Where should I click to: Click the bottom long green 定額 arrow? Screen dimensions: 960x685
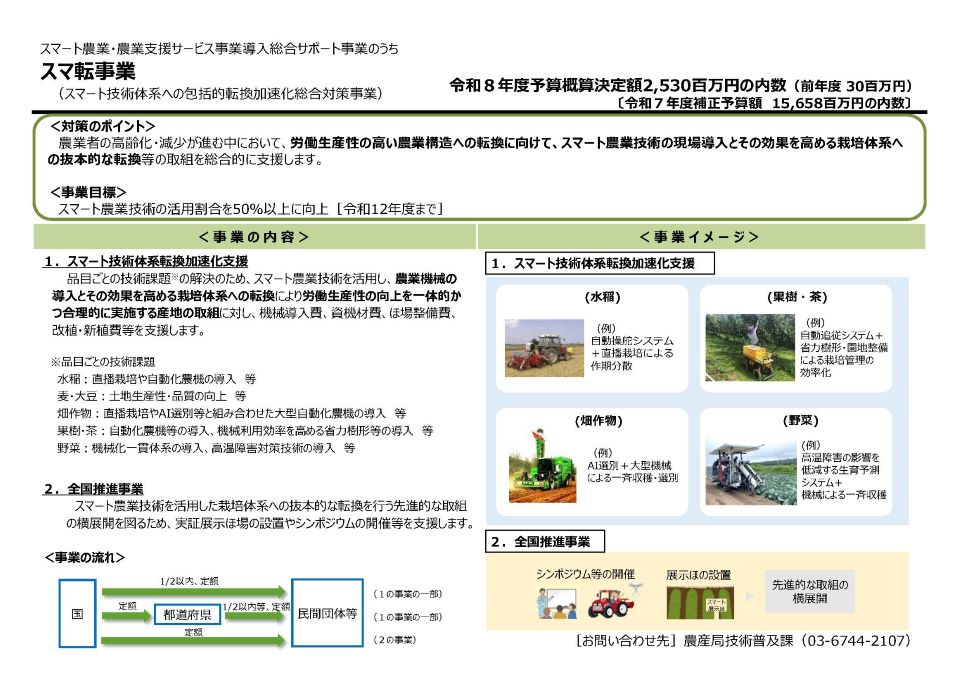tap(194, 639)
